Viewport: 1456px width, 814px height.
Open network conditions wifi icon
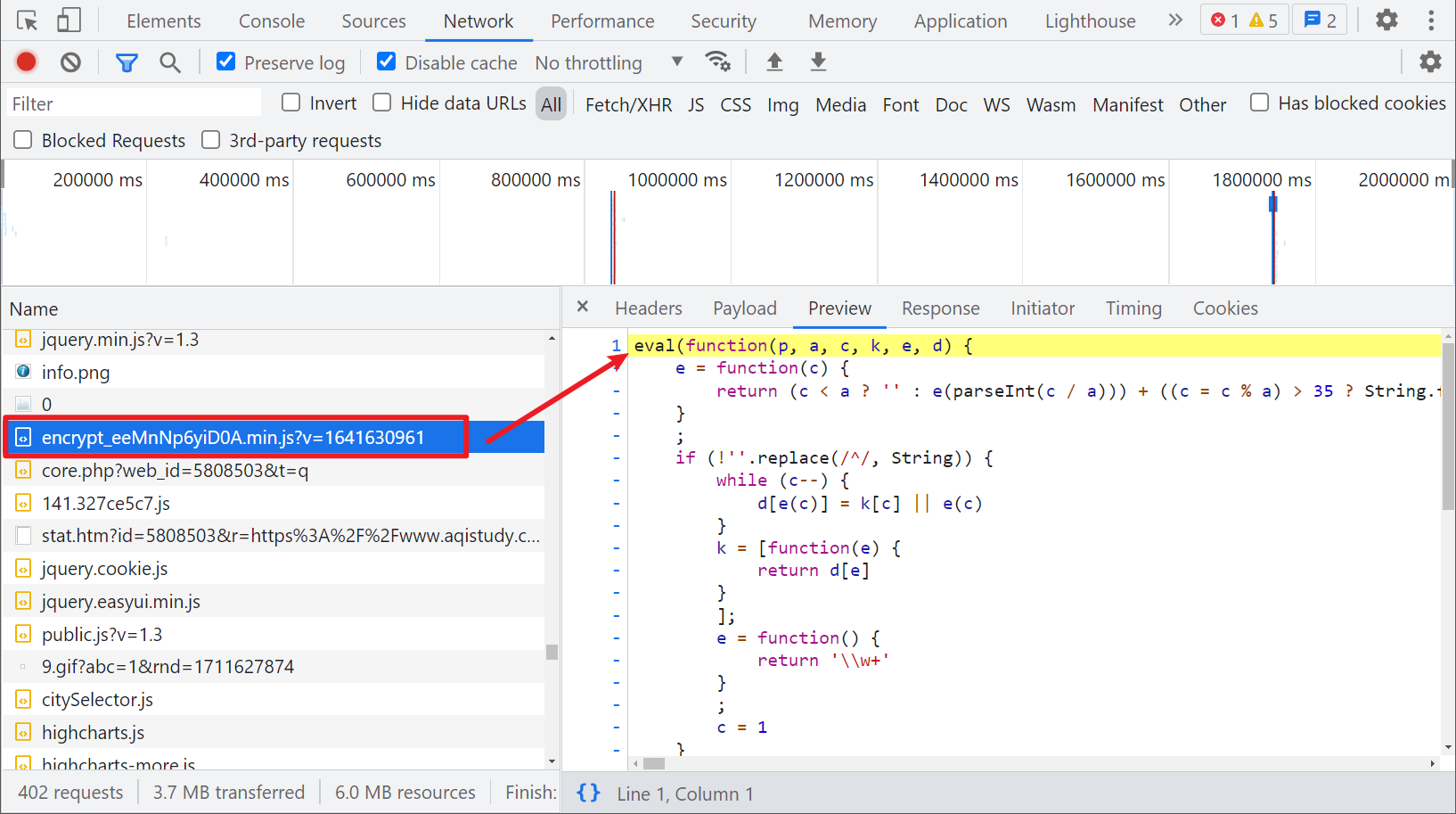coord(717,62)
